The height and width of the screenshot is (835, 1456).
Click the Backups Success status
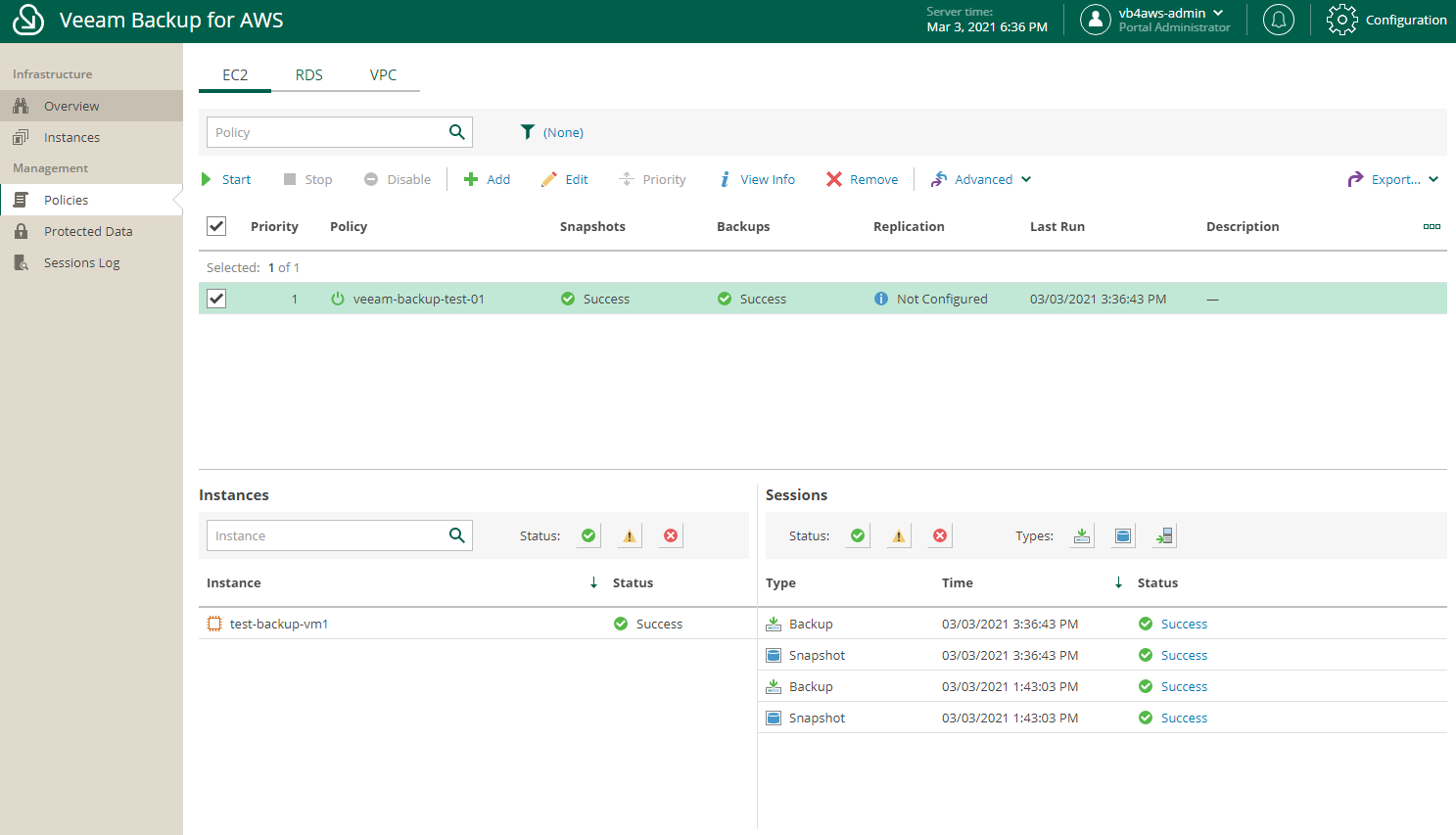pyautogui.click(x=752, y=299)
